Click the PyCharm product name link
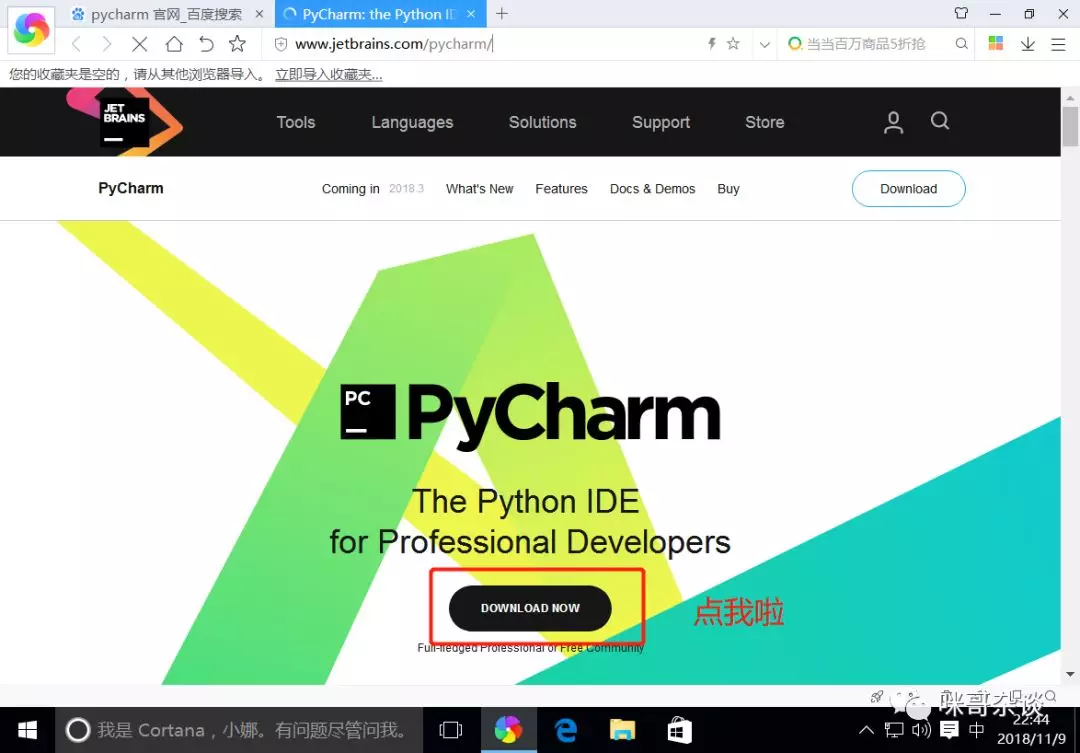The width and height of the screenshot is (1080, 753). 131,188
